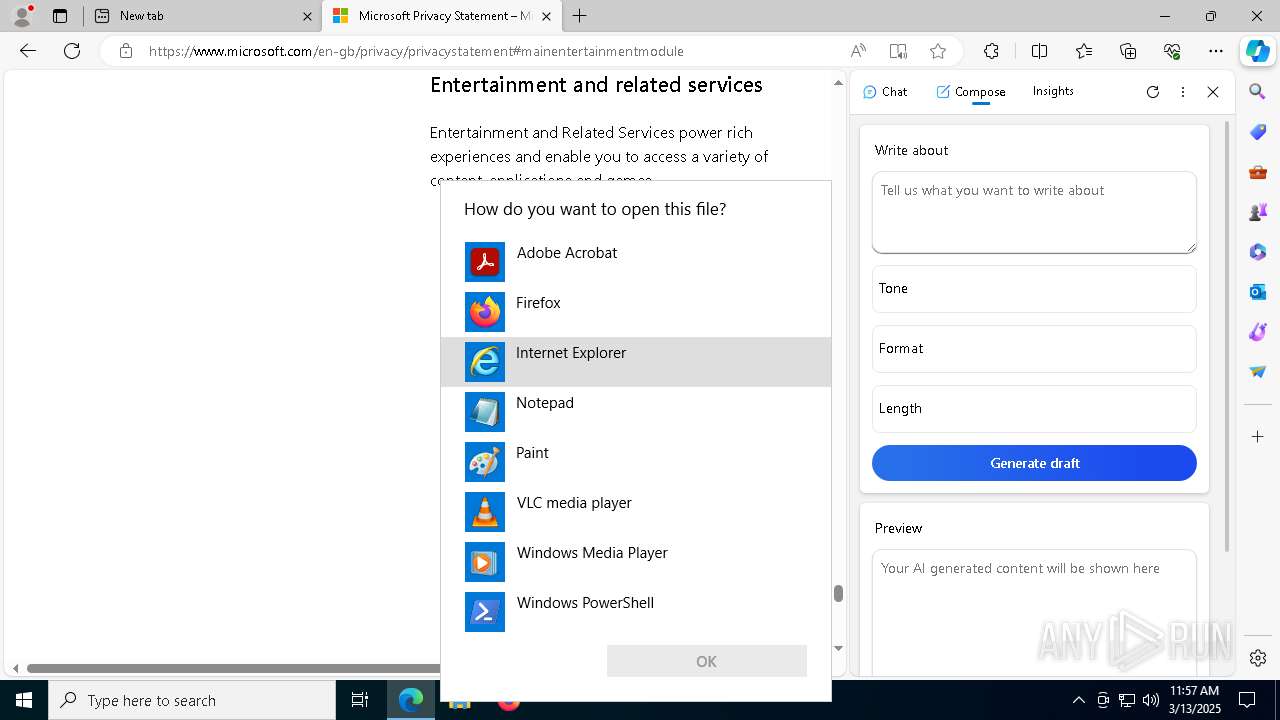
Task: Show hidden system tray icons
Action: tap(1078, 700)
